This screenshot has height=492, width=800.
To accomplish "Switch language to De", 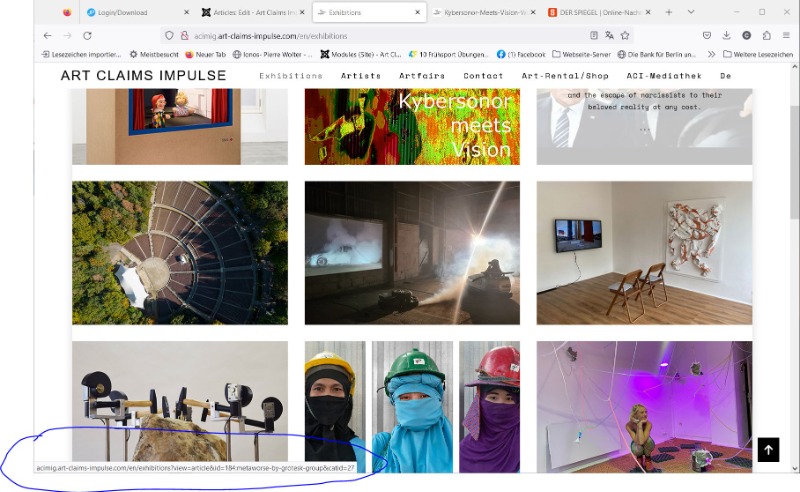I will (x=726, y=76).
